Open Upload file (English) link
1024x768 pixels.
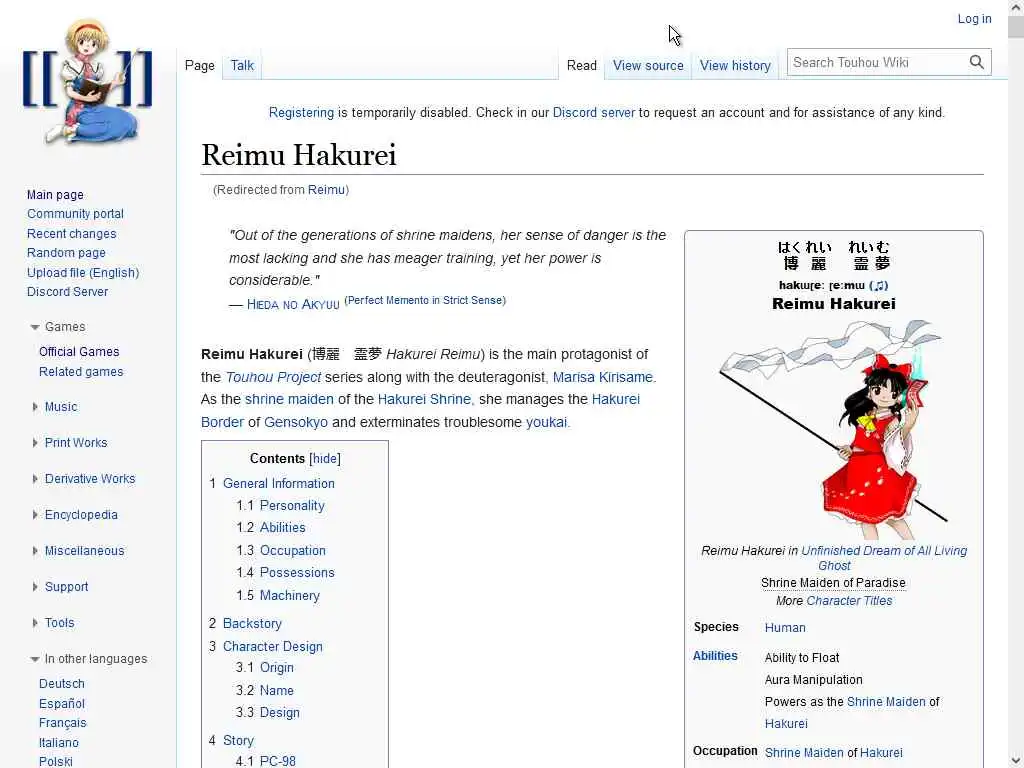[x=83, y=272]
